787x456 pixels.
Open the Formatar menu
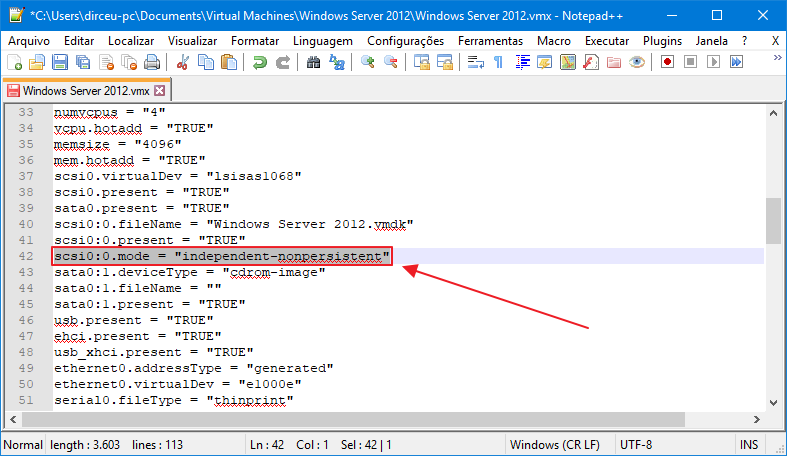pos(255,41)
